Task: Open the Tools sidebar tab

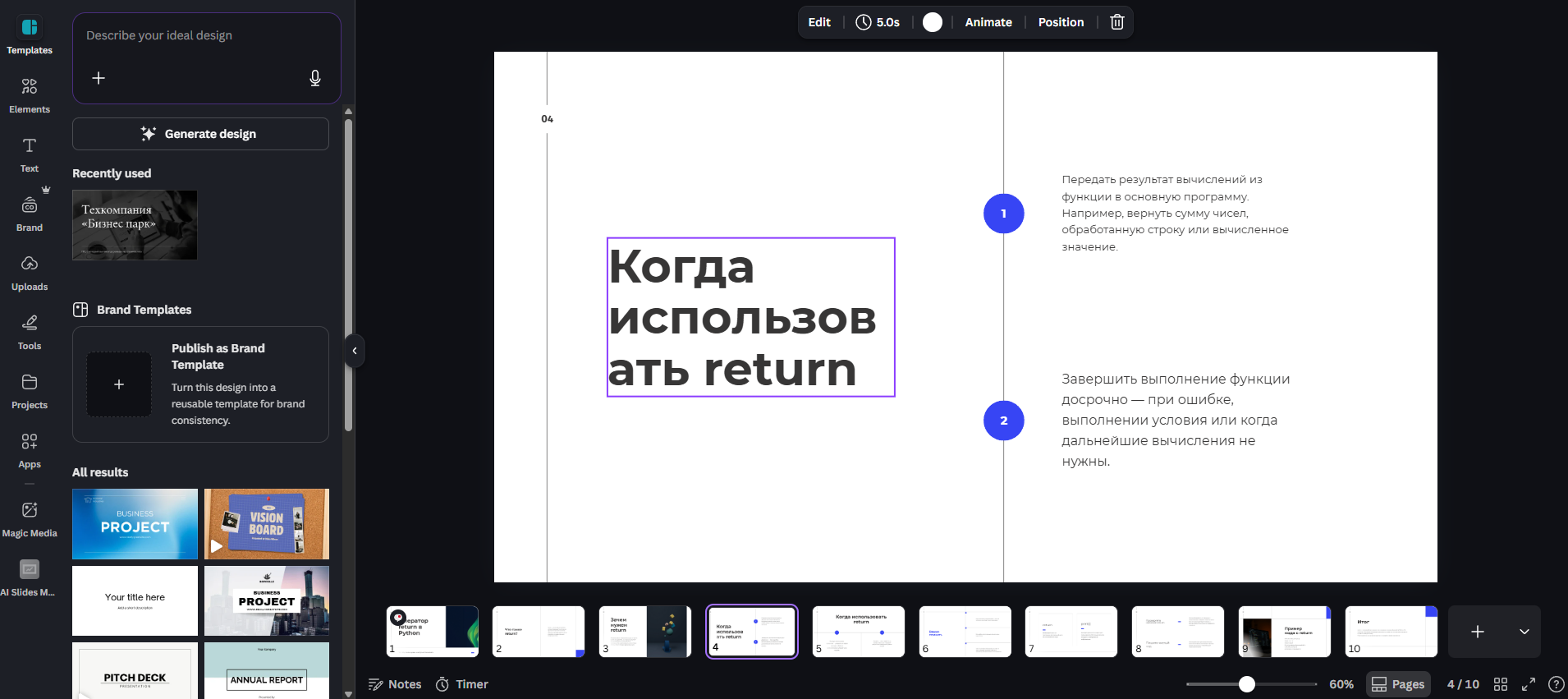Action: [x=30, y=332]
